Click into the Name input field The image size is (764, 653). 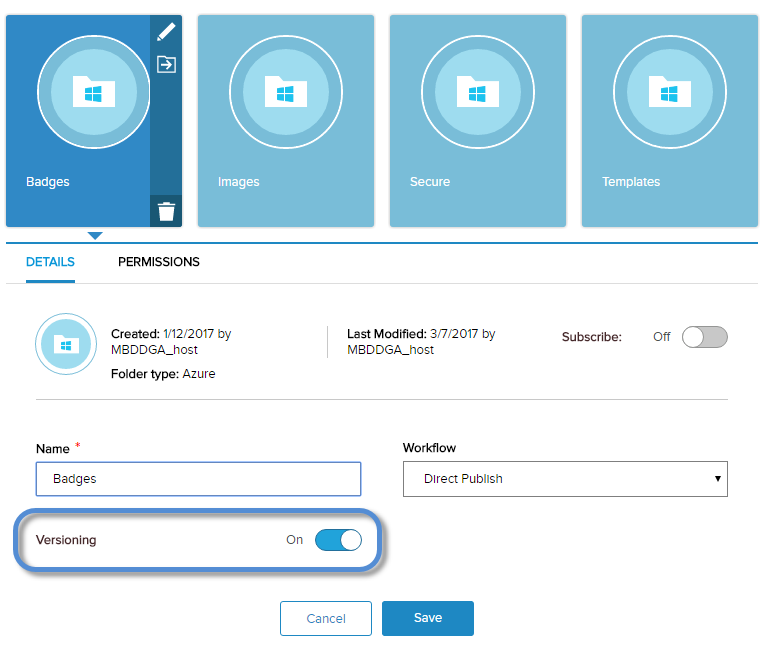[198, 479]
